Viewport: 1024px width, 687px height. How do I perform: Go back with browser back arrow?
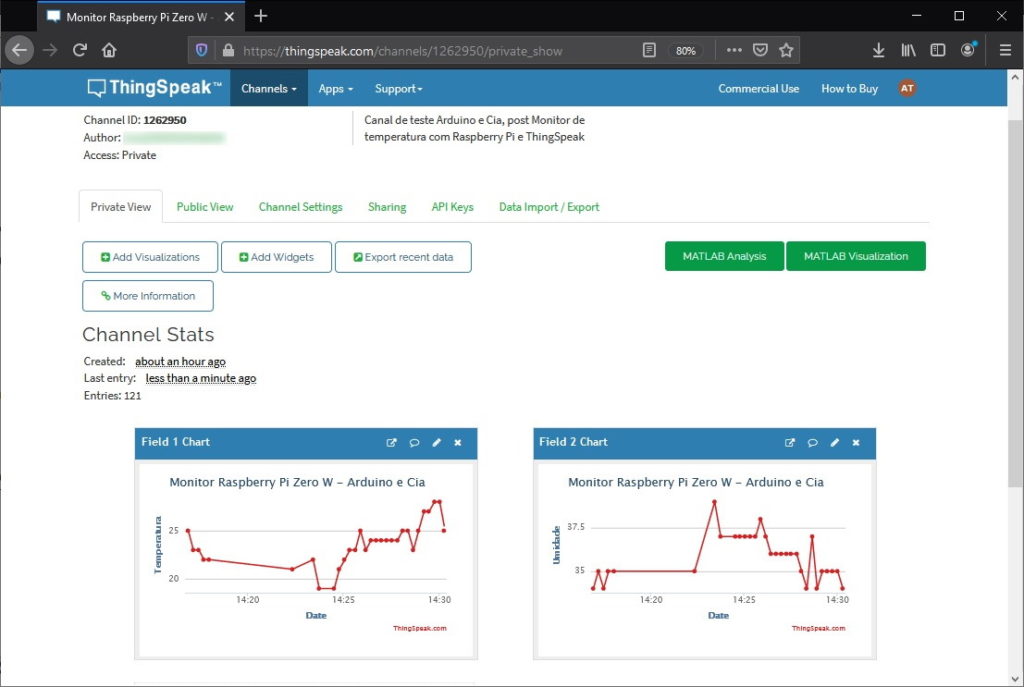tap(20, 50)
